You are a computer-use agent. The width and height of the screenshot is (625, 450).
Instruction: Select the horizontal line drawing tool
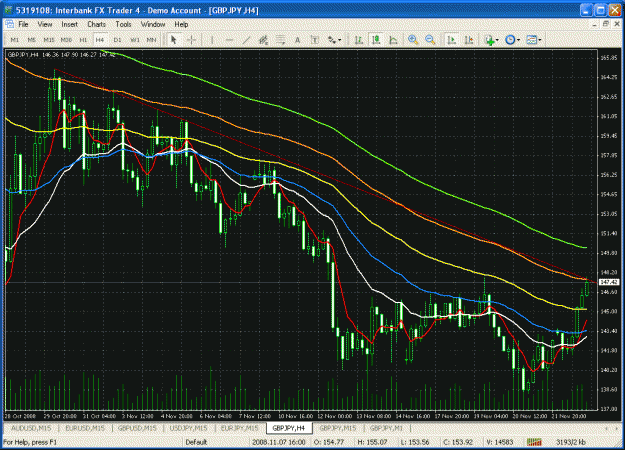(229, 40)
